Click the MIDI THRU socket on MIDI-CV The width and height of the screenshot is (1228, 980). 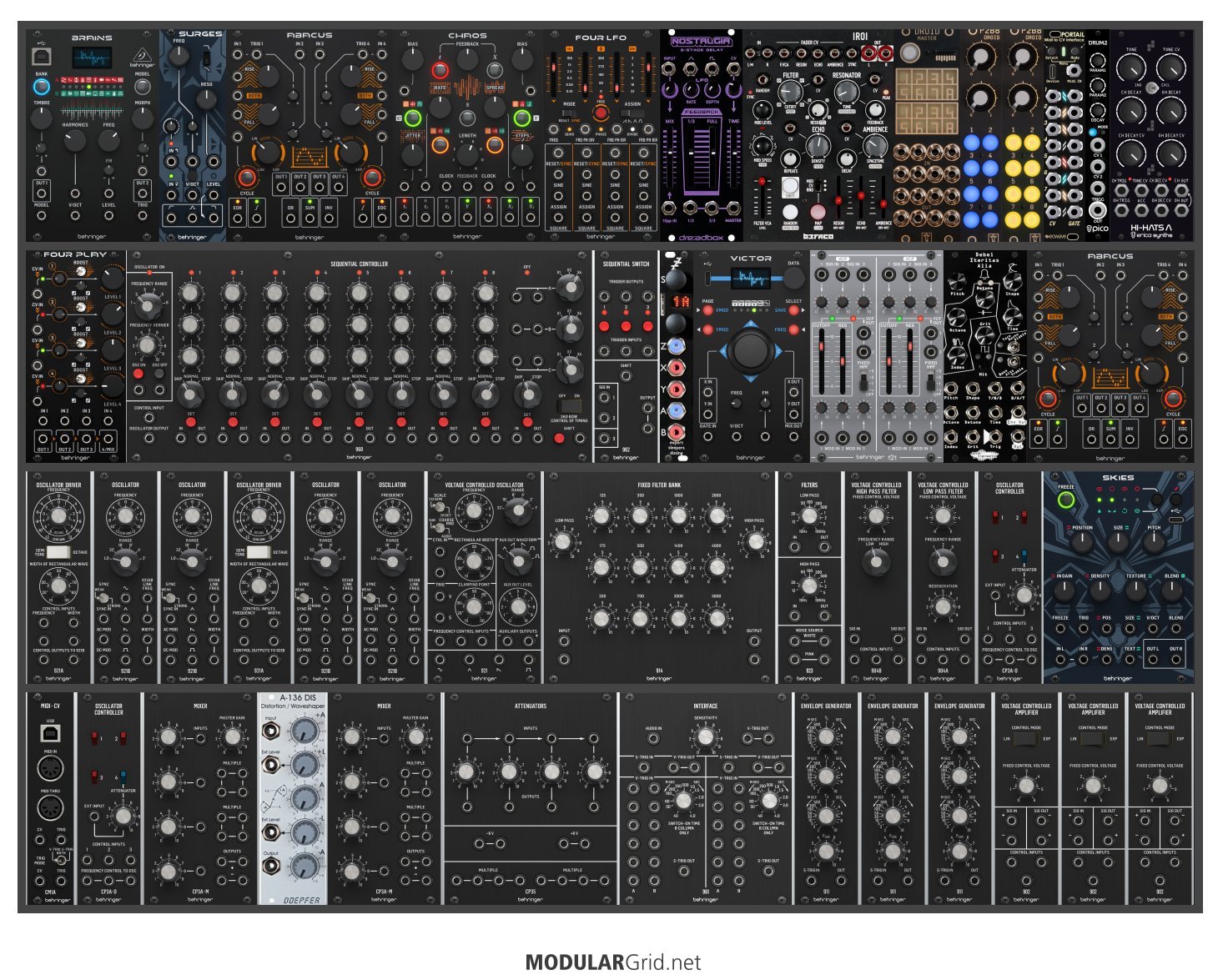click(50, 807)
